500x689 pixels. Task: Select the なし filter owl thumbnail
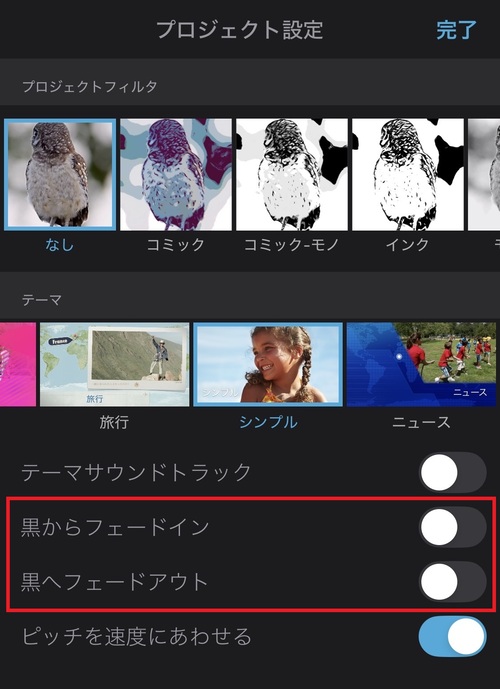[x=60, y=174]
